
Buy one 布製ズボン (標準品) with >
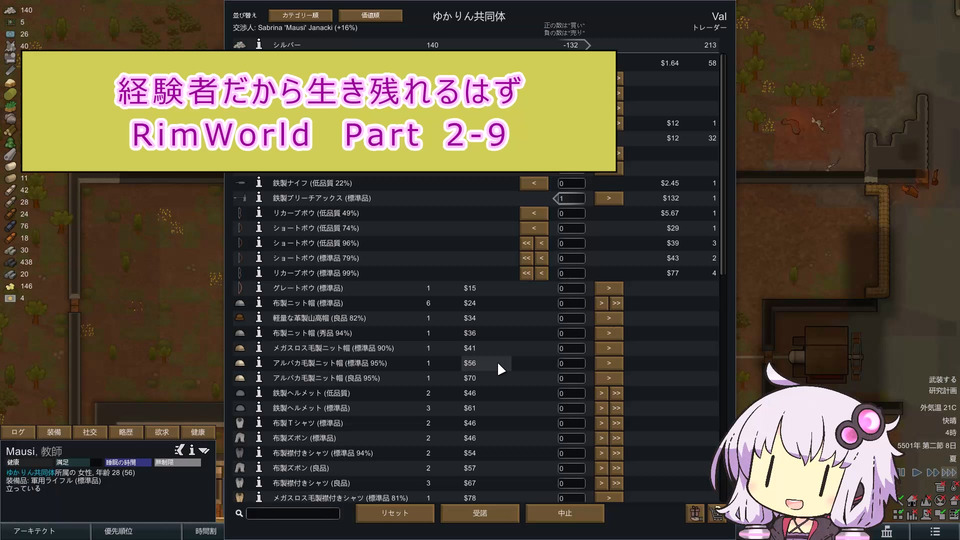[601, 438]
